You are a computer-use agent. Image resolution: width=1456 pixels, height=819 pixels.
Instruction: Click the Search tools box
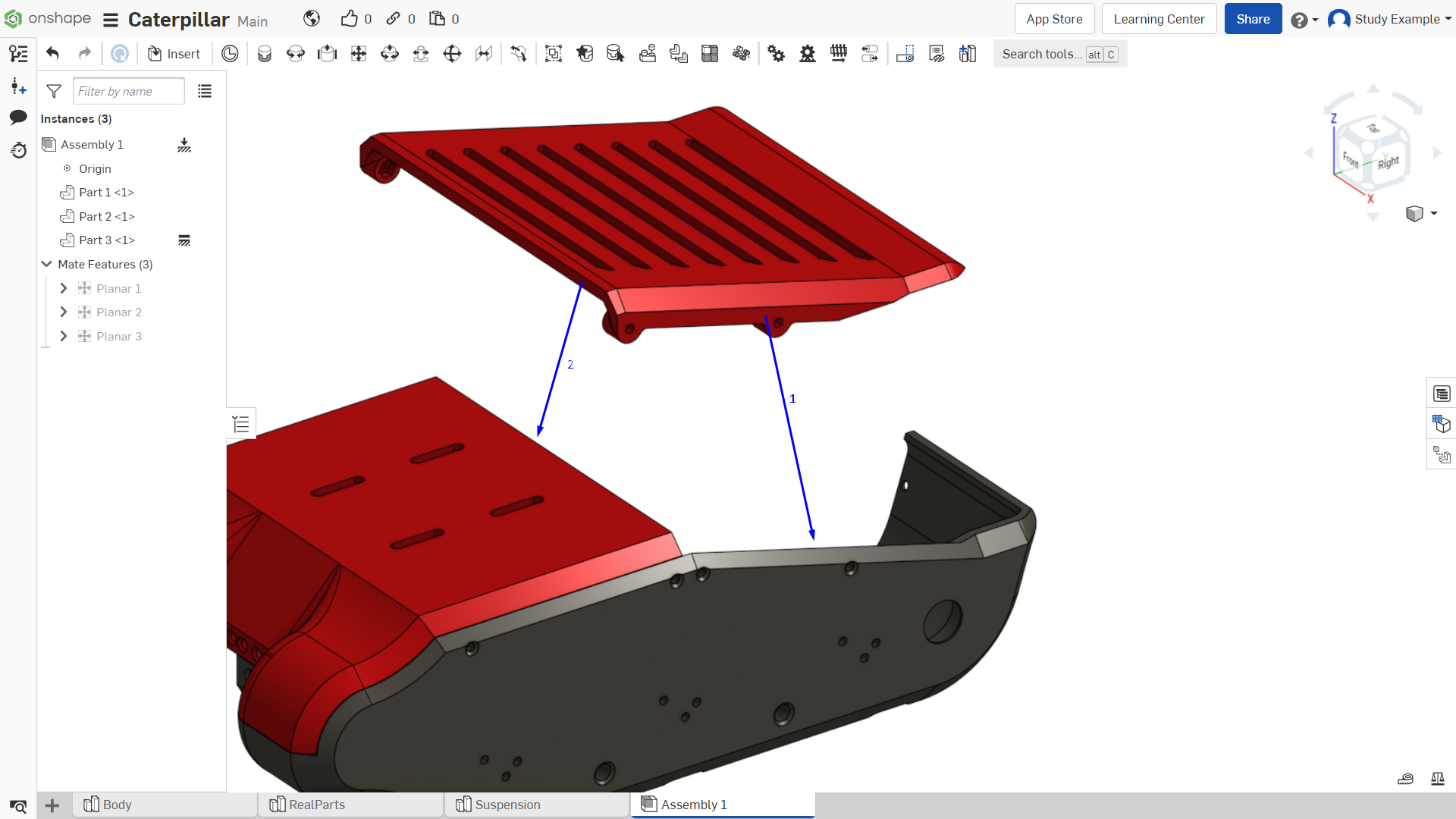tap(1059, 54)
